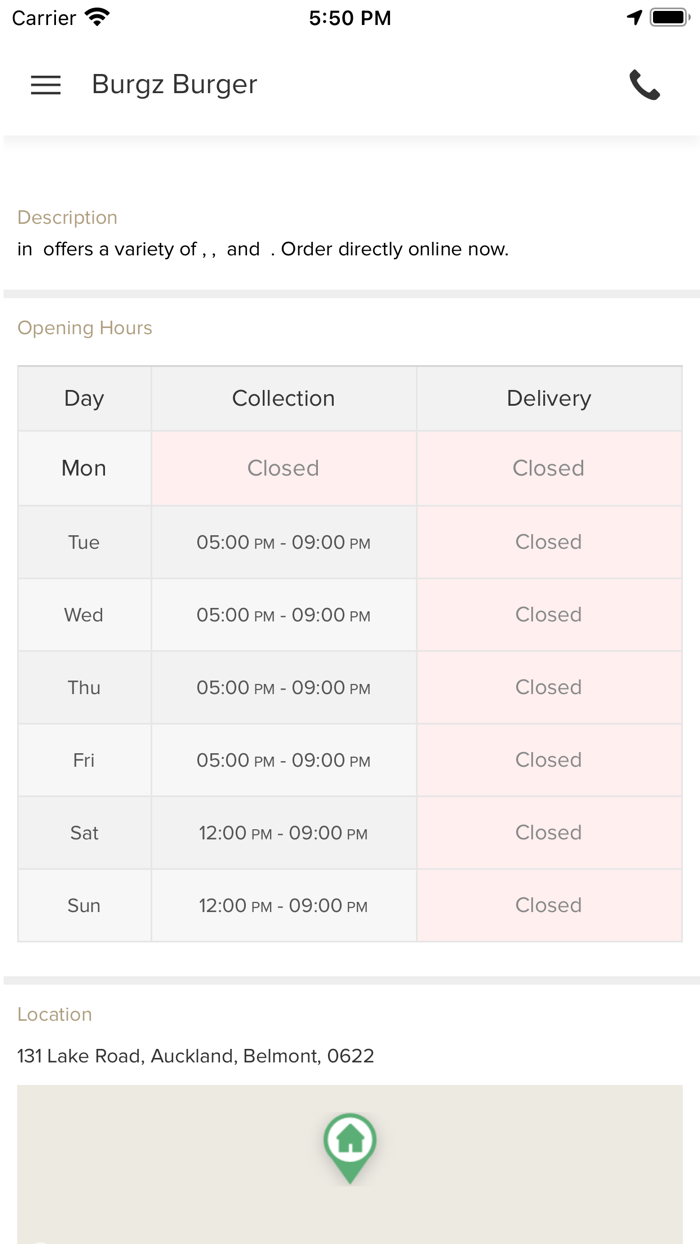The width and height of the screenshot is (700, 1244).
Task: Tap the Day column header
Action: [84, 398]
